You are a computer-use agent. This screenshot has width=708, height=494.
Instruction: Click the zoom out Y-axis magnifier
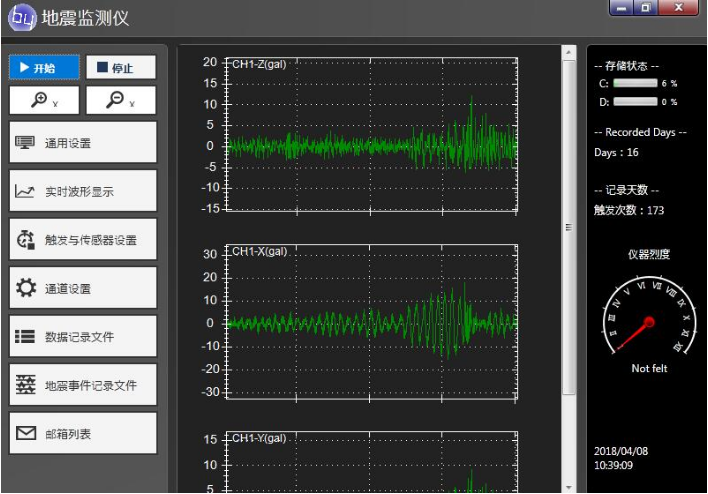pyautogui.click(x=120, y=99)
